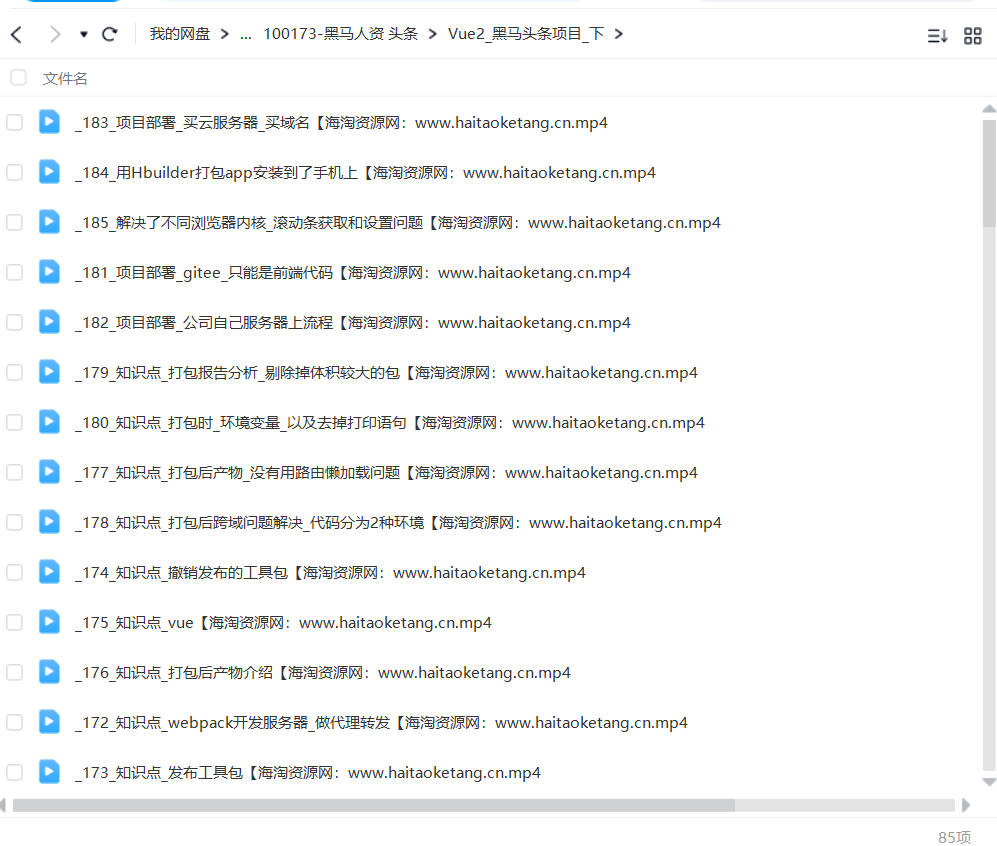
Task: Check the box for _177_知识点_打包后产物 file
Action: coord(15,472)
